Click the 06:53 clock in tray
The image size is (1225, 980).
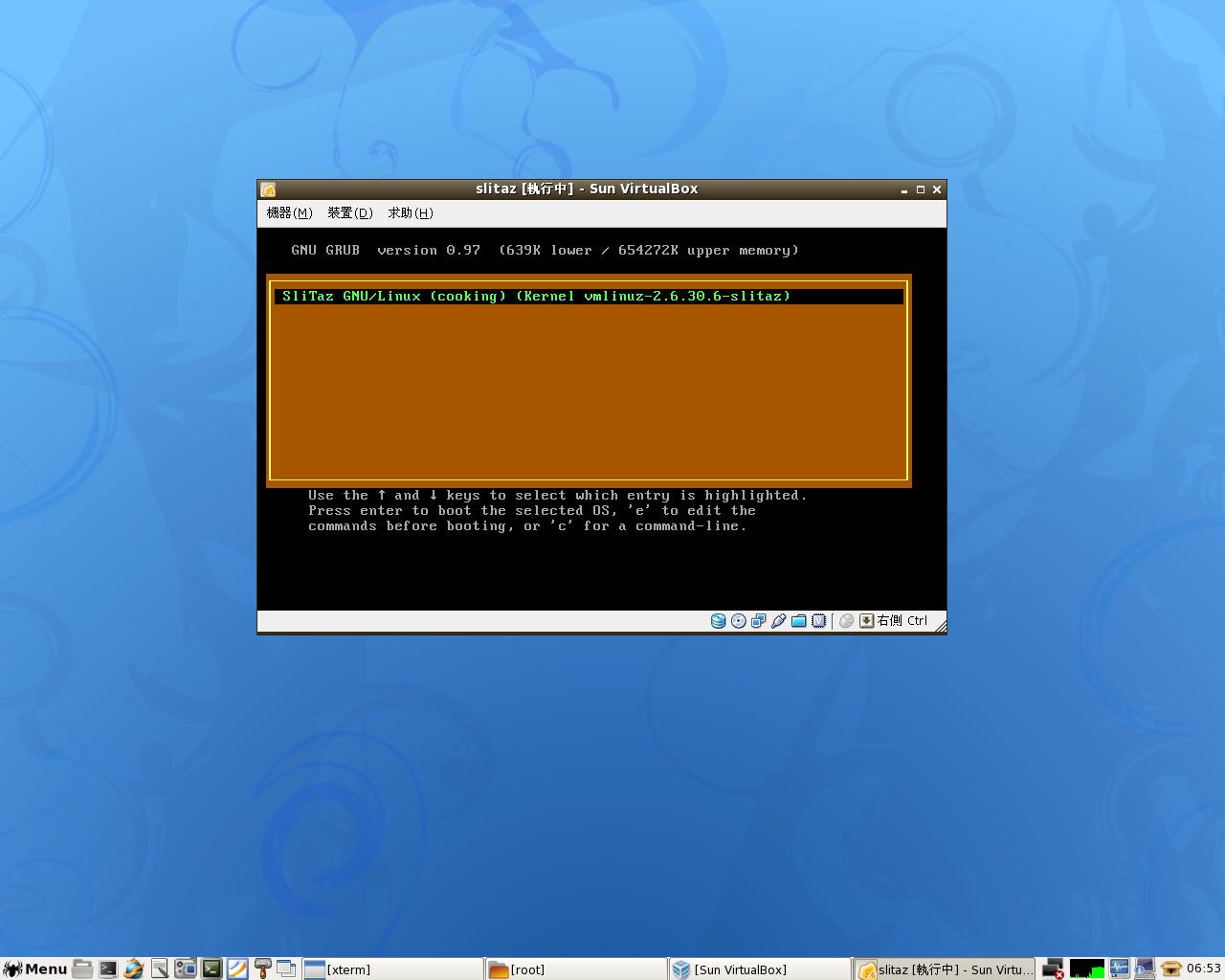[1204, 969]
